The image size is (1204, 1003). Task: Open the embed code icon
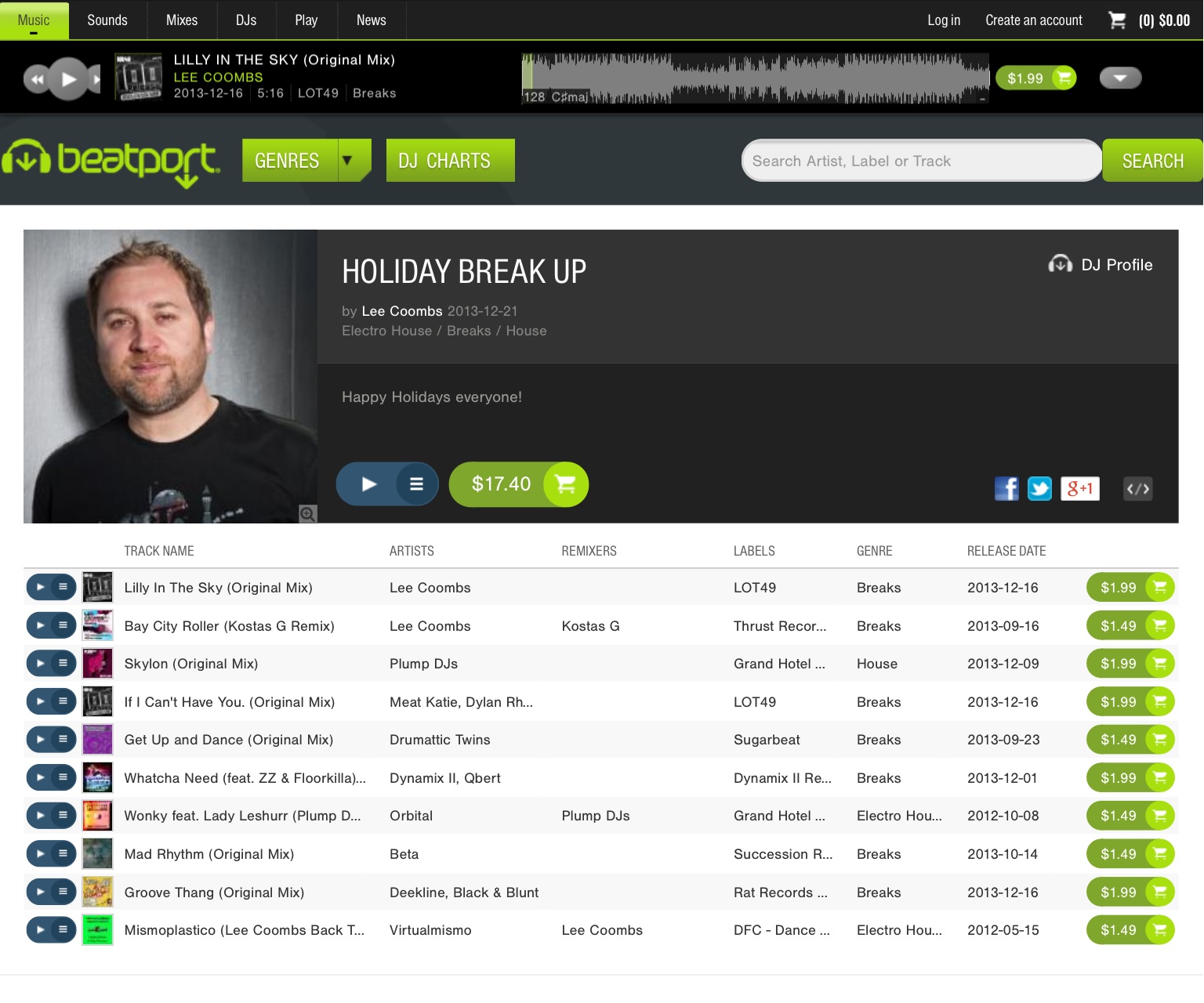pyautogui.click(x=1138, y=489)
